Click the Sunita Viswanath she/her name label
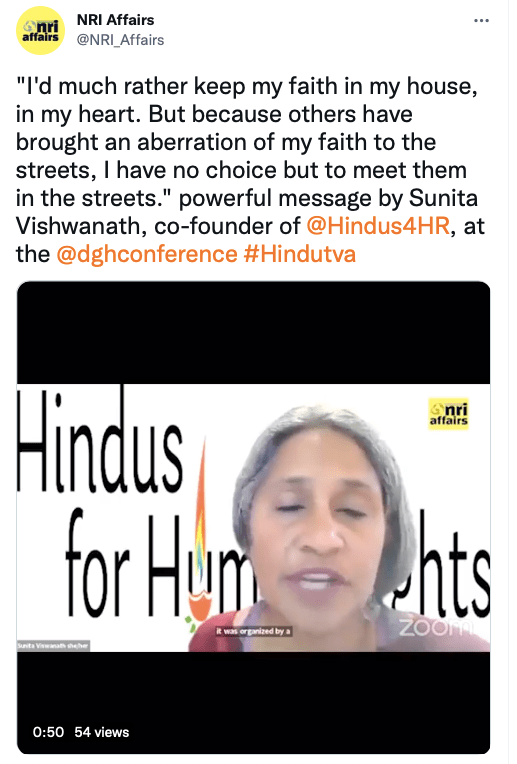The image size is (517, 764). pyautogui.click(x=53, y=646)
